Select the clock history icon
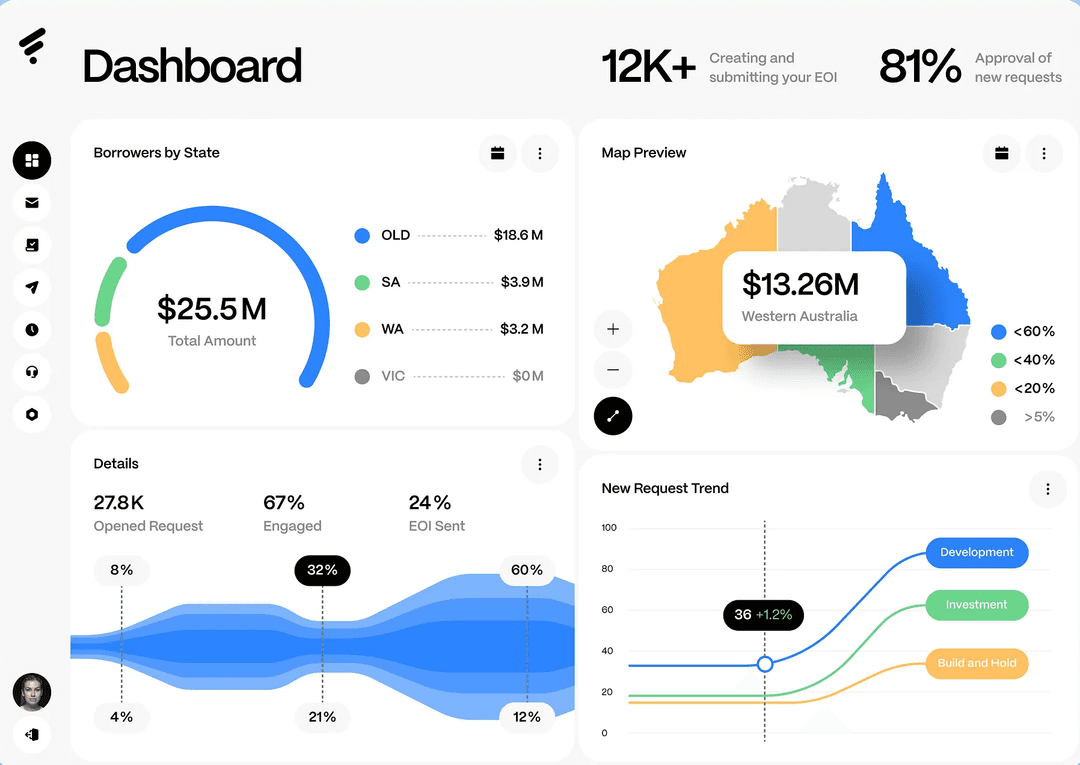The image size is (1080, 765). pyautogui.click(x=32, y=329)
